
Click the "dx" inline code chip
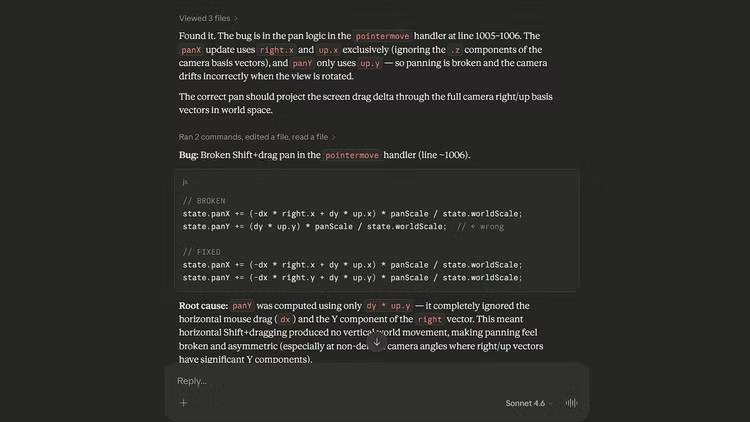[x=284, y=319]
